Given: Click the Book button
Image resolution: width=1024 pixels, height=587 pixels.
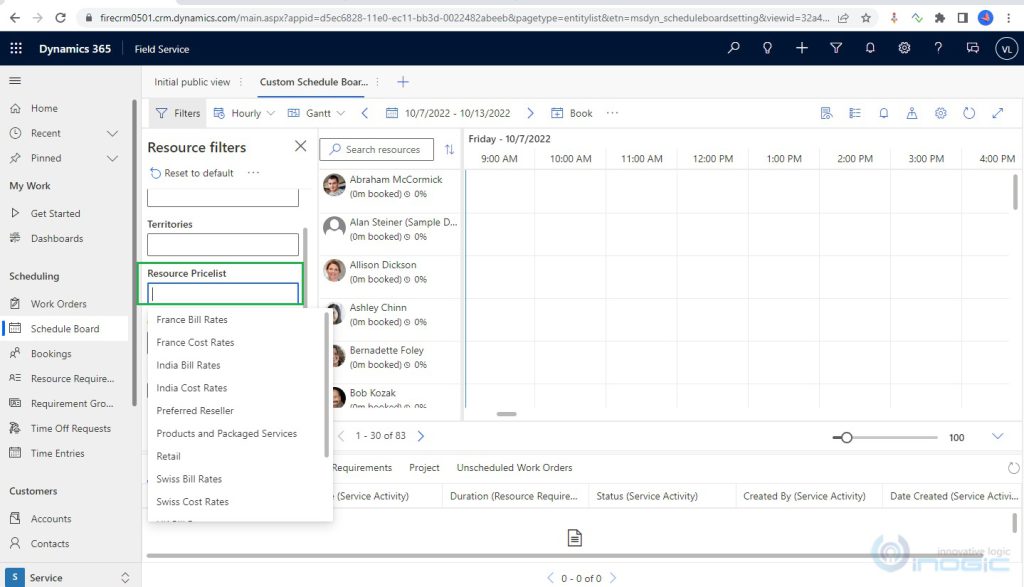Looking at the screenshot, I should pos(572,113).
